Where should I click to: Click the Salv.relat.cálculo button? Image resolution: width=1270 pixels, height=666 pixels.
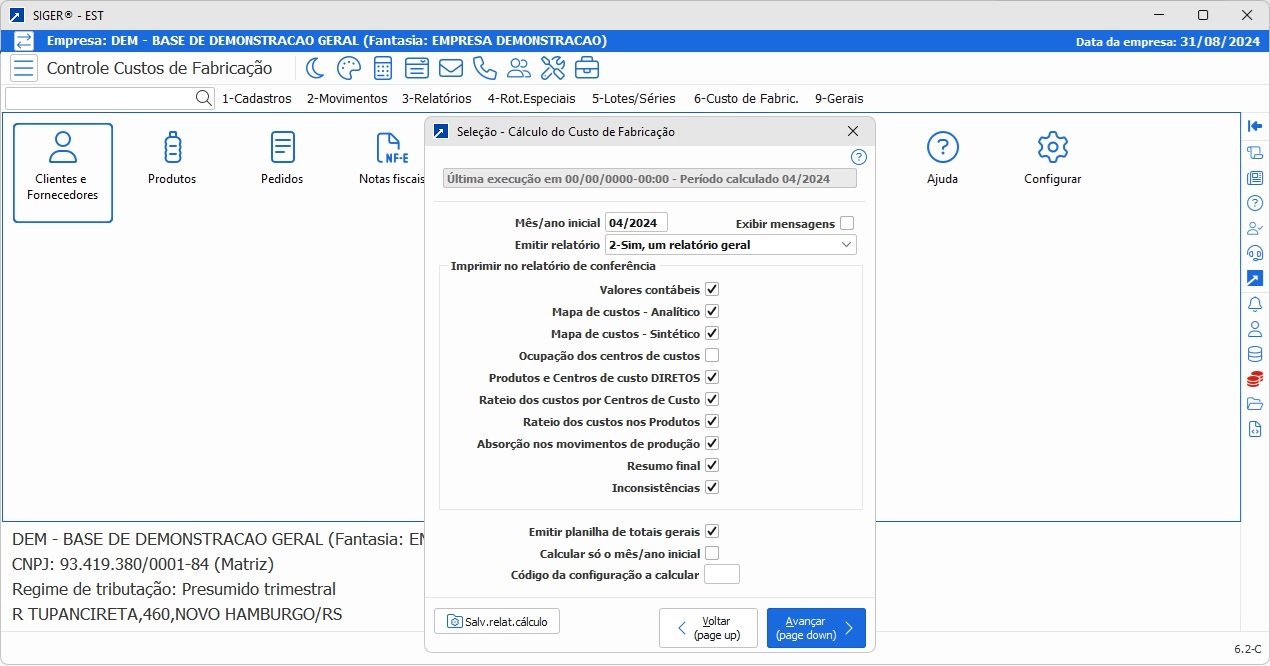497,621
